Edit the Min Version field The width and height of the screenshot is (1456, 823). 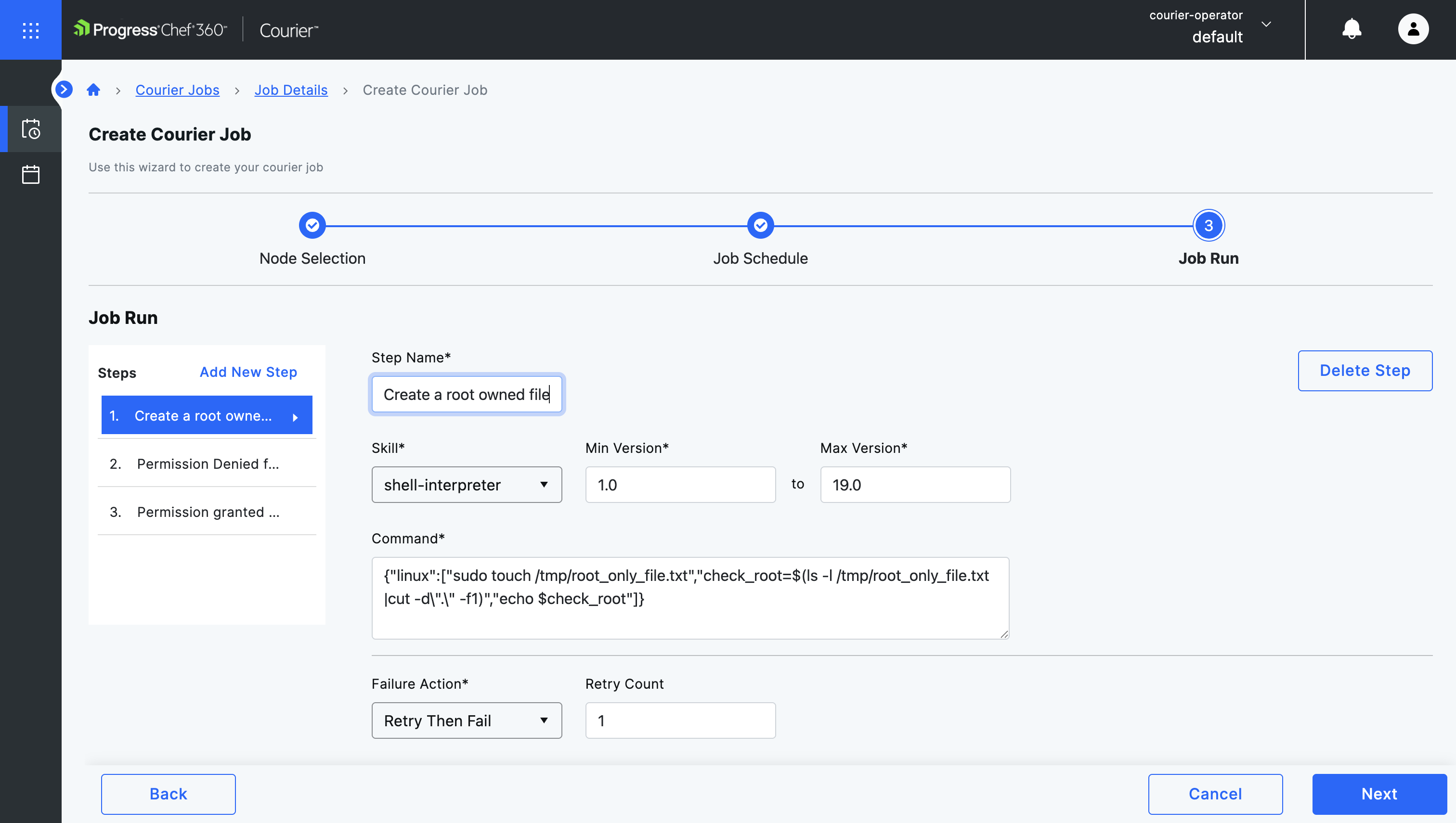point(680,485)
